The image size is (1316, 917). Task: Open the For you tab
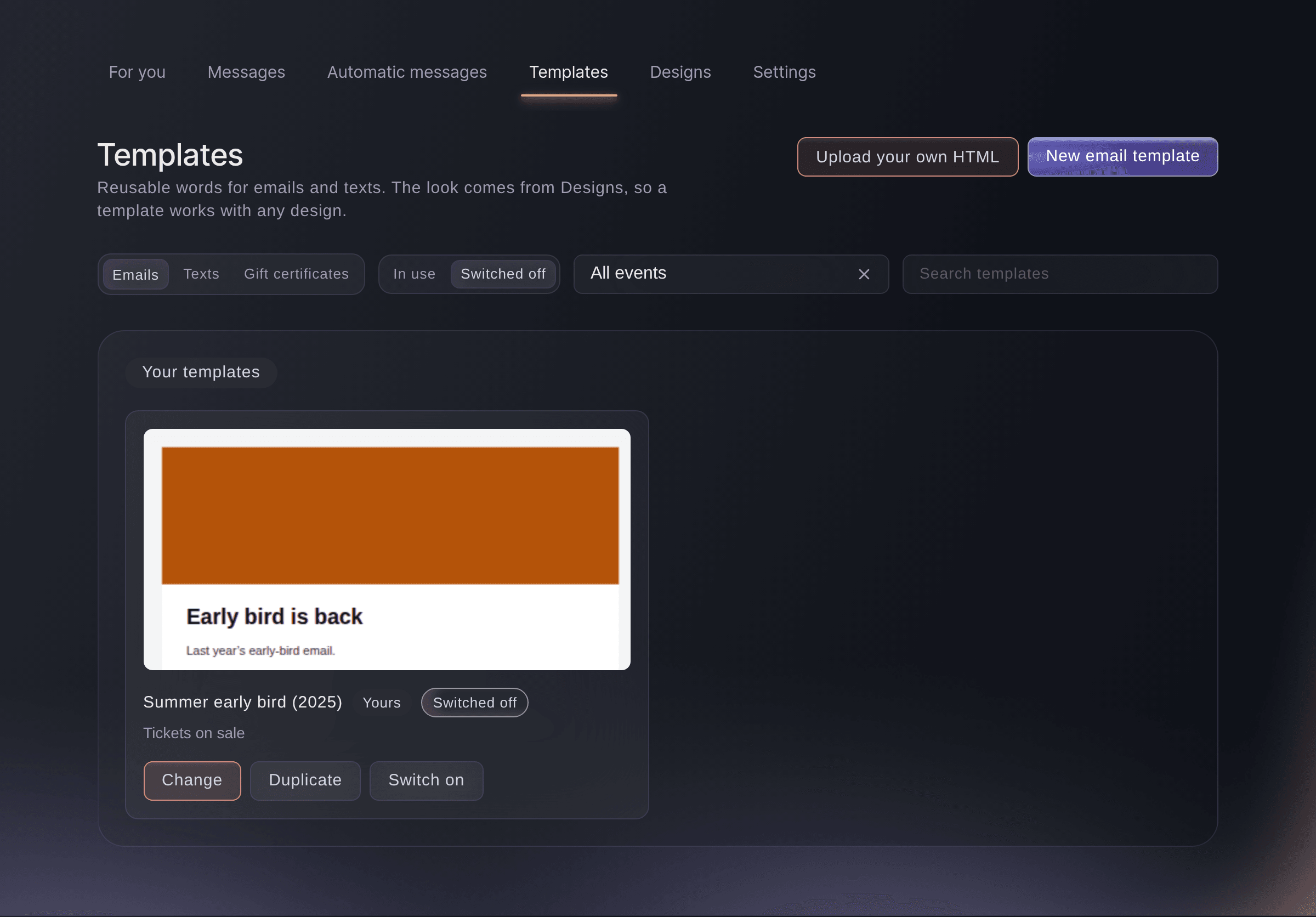tap(137, 72)
